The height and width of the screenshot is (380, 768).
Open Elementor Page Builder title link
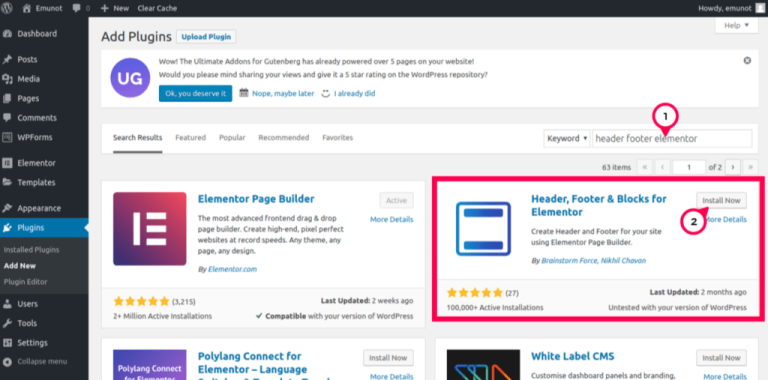[256, 199]
